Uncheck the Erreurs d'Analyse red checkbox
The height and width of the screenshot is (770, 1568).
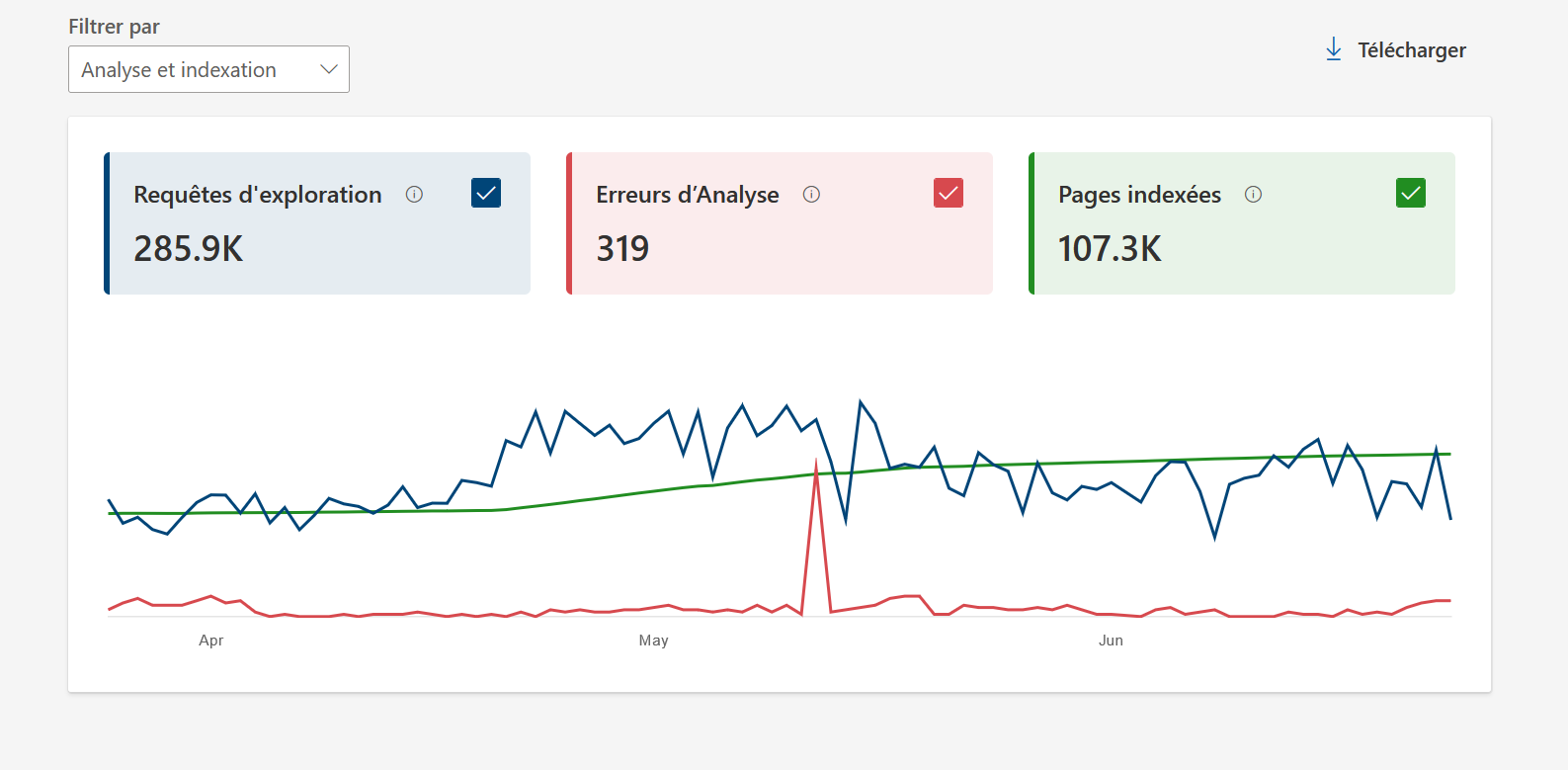(x=949, y=193)
